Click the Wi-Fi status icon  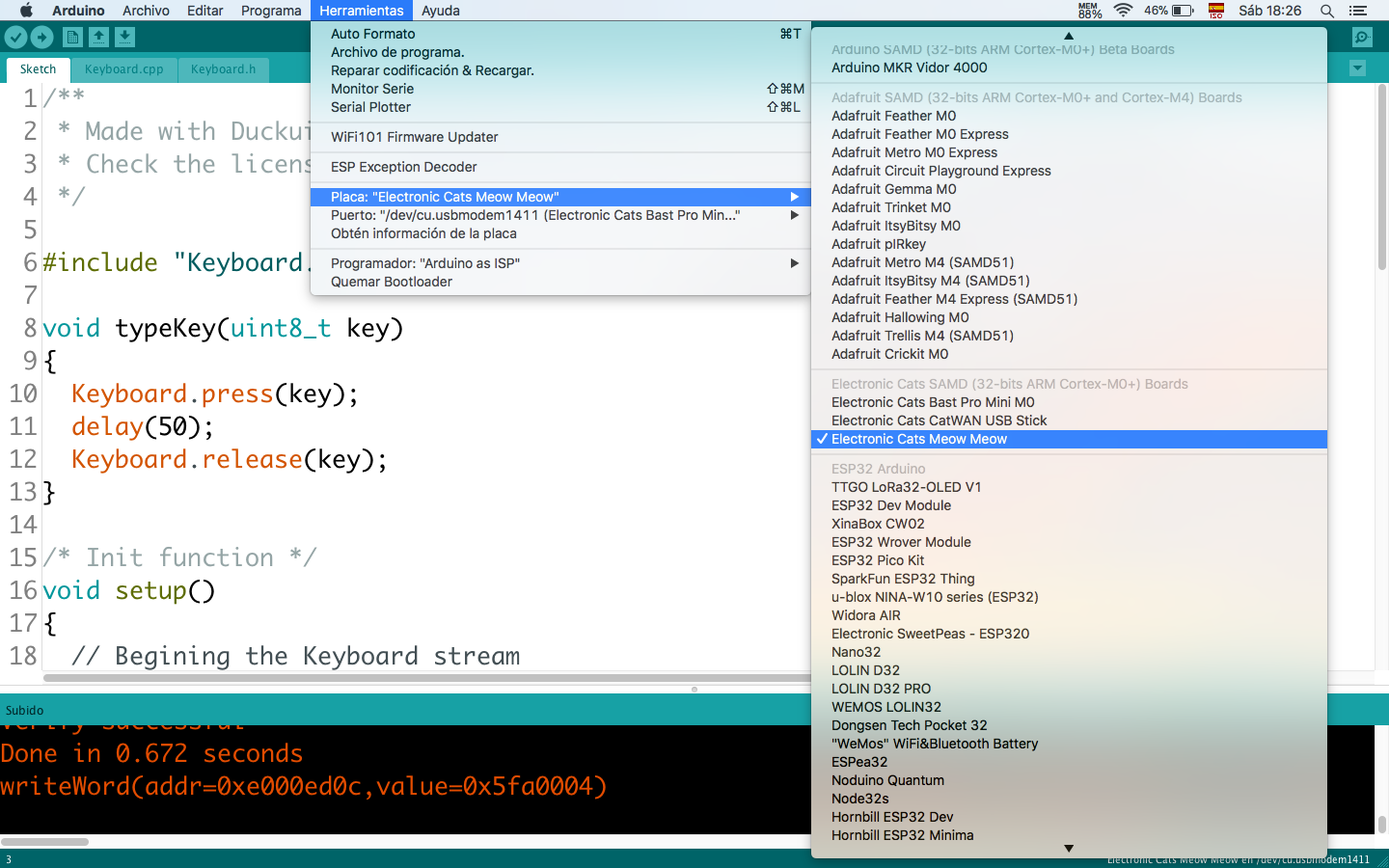pos(1123,11)
